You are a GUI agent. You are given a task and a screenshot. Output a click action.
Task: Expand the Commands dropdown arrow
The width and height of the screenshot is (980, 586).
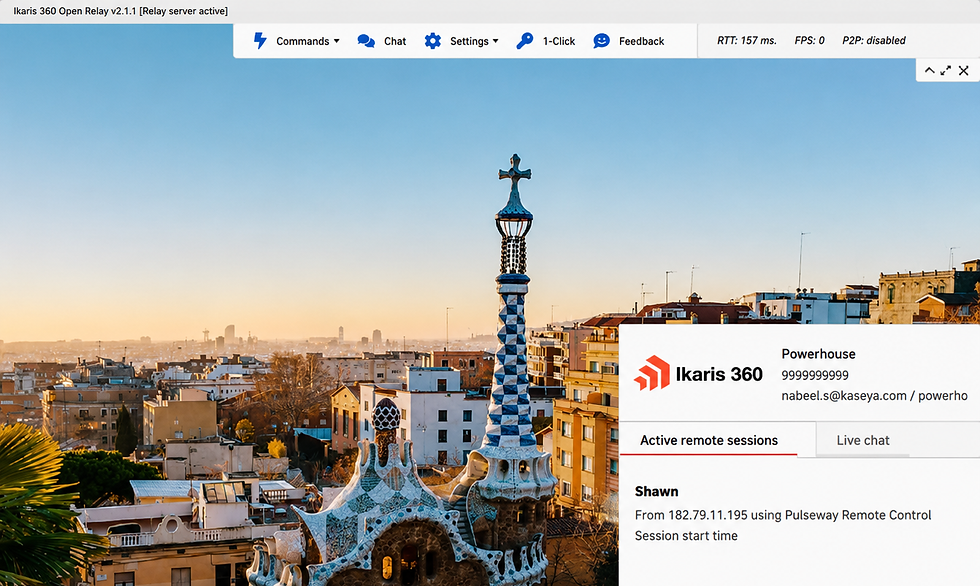[x=336, y=41]
